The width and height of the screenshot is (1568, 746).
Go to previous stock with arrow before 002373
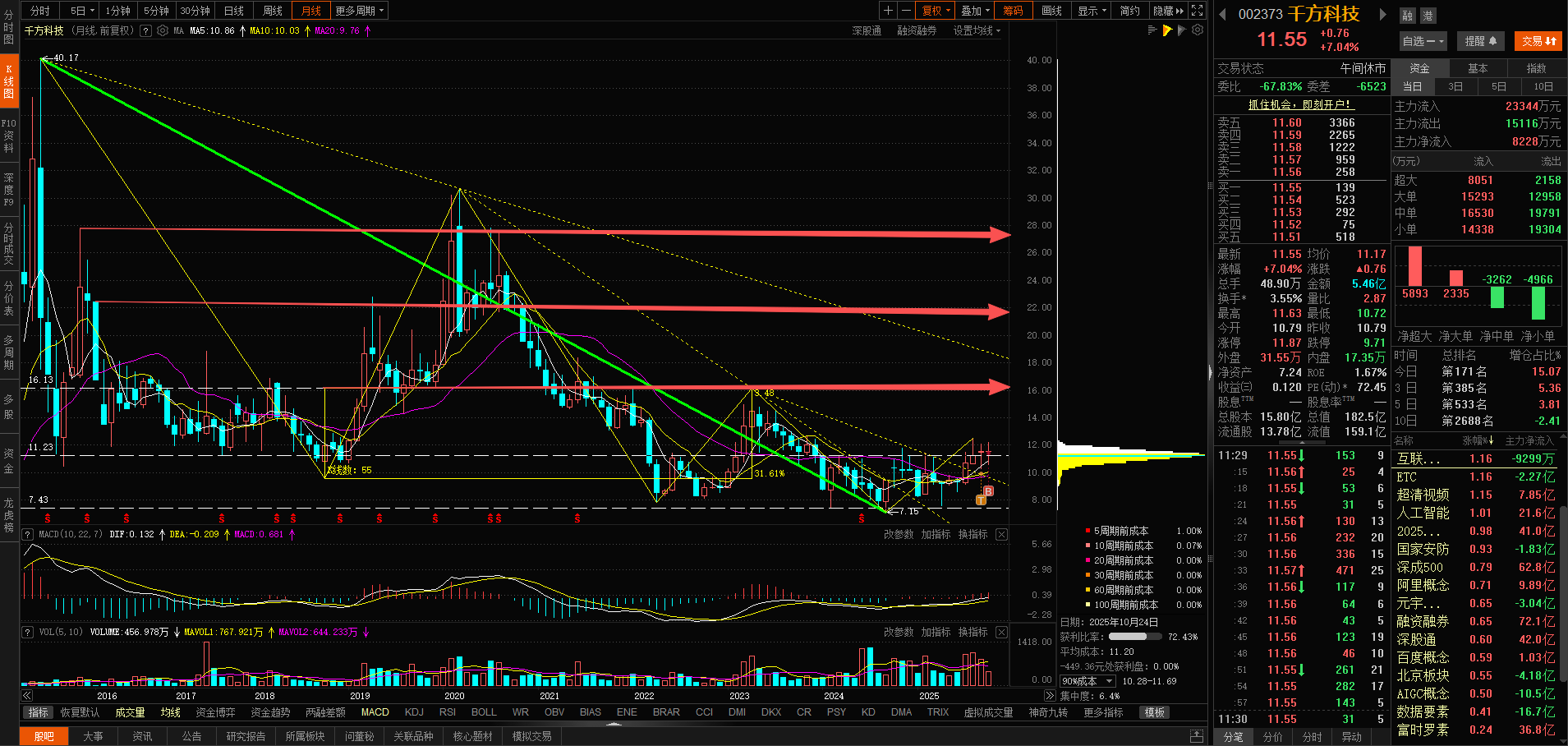pyautogui.click(x=1222, y=14)
